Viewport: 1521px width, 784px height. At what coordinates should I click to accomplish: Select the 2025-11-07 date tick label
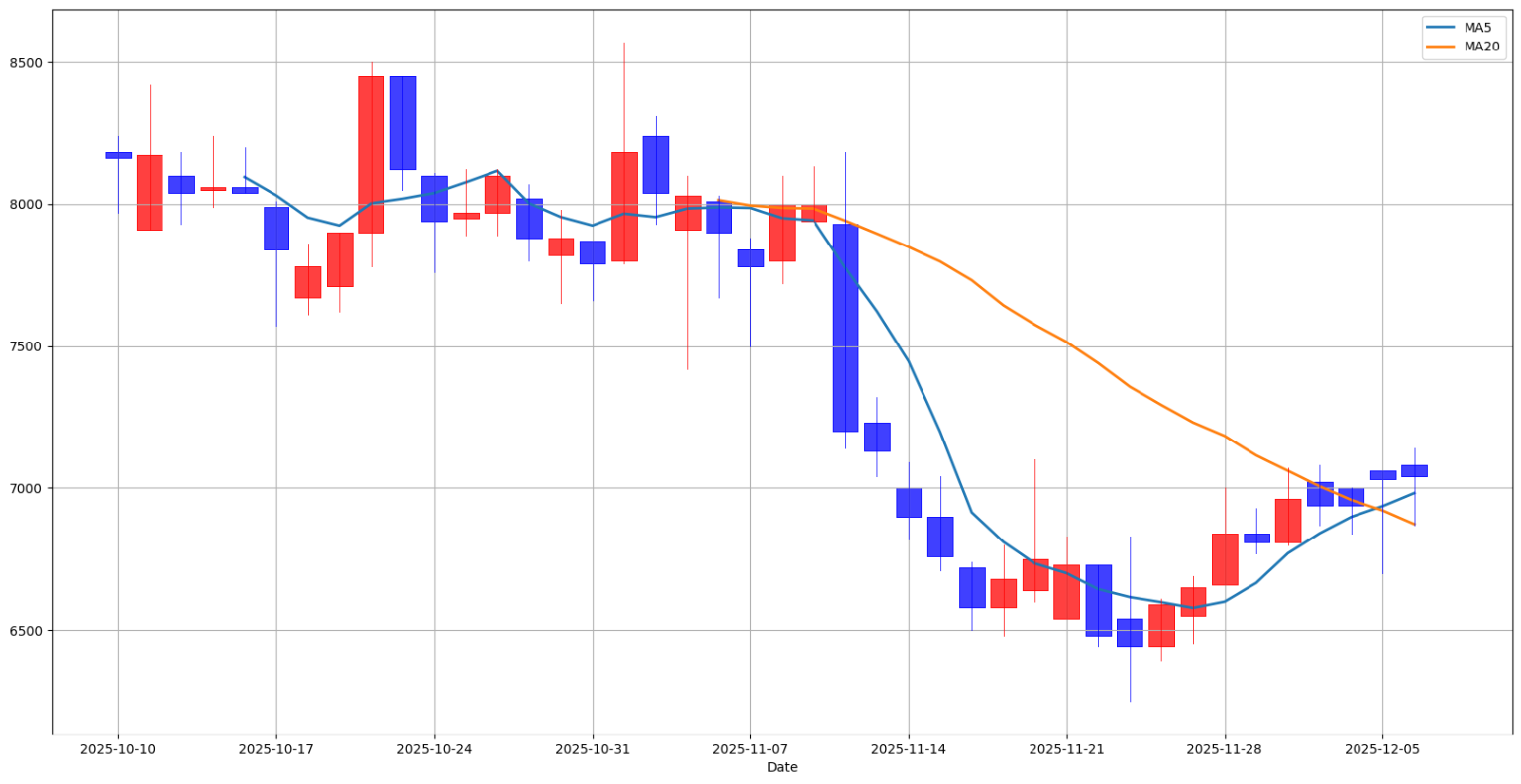click(x=750, y=749)
